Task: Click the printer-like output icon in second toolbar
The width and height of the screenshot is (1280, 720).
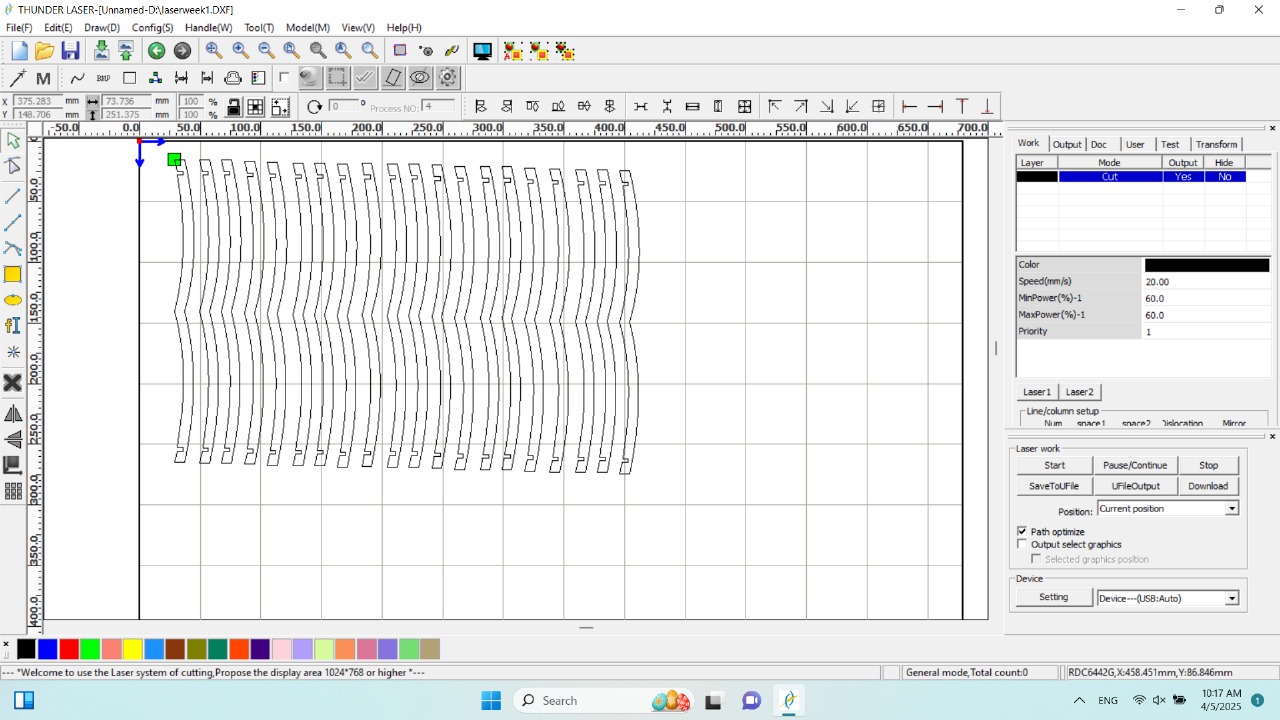Action: (x=233, y=78)
